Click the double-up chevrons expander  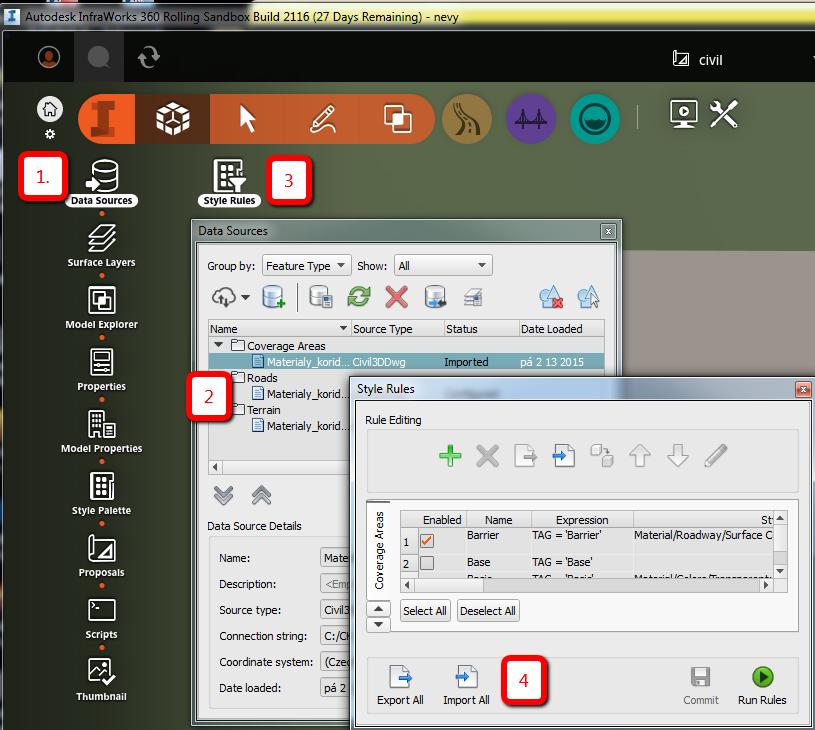tap(261, 496)
